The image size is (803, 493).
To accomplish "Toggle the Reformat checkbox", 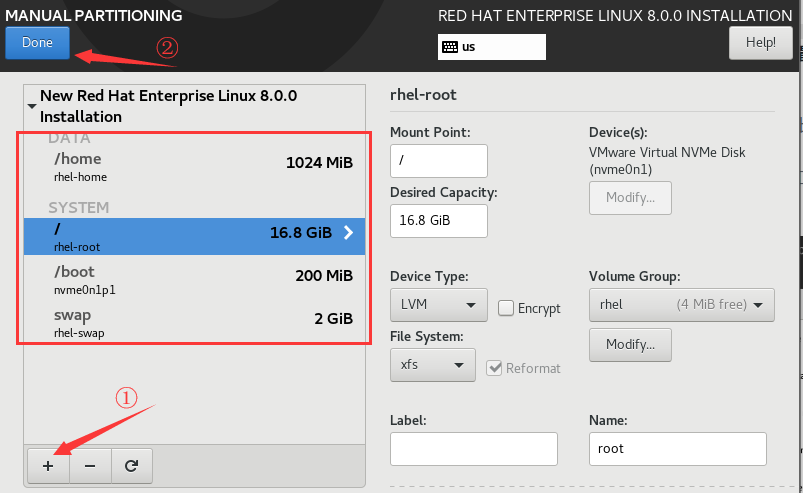I will (x=494, y=368).
